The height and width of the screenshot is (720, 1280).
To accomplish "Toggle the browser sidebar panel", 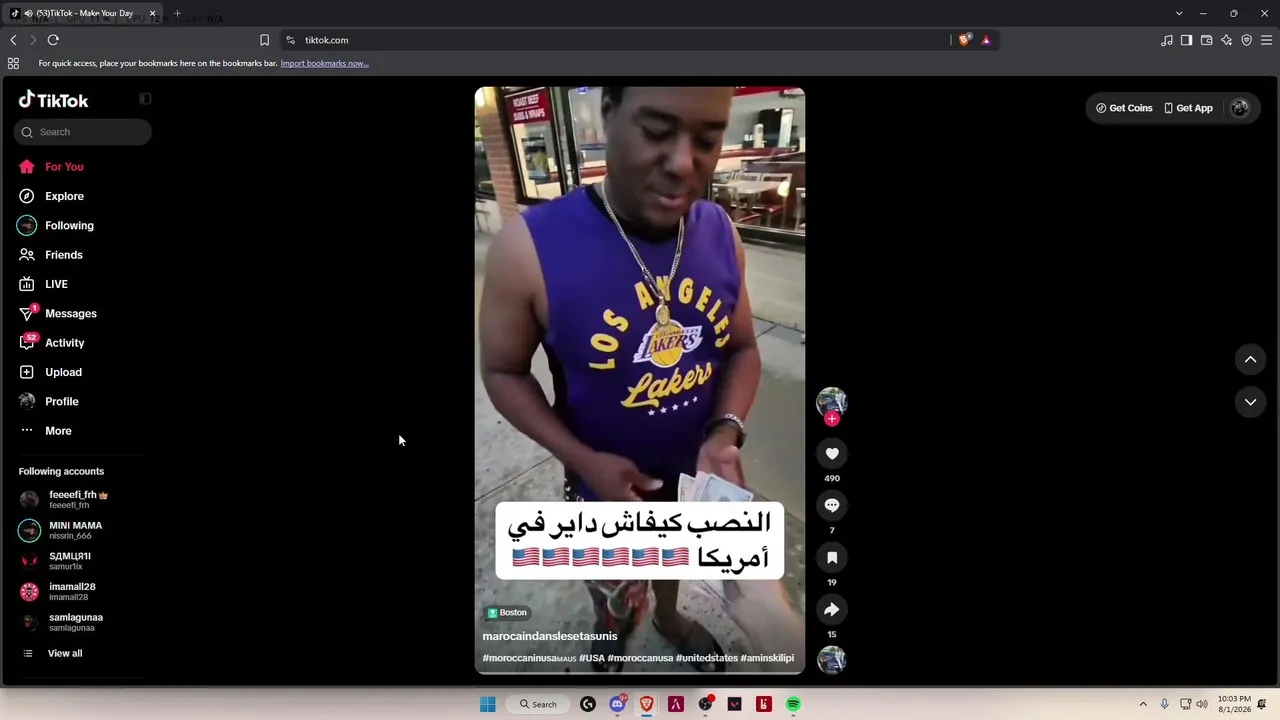I will point(1187,40).
